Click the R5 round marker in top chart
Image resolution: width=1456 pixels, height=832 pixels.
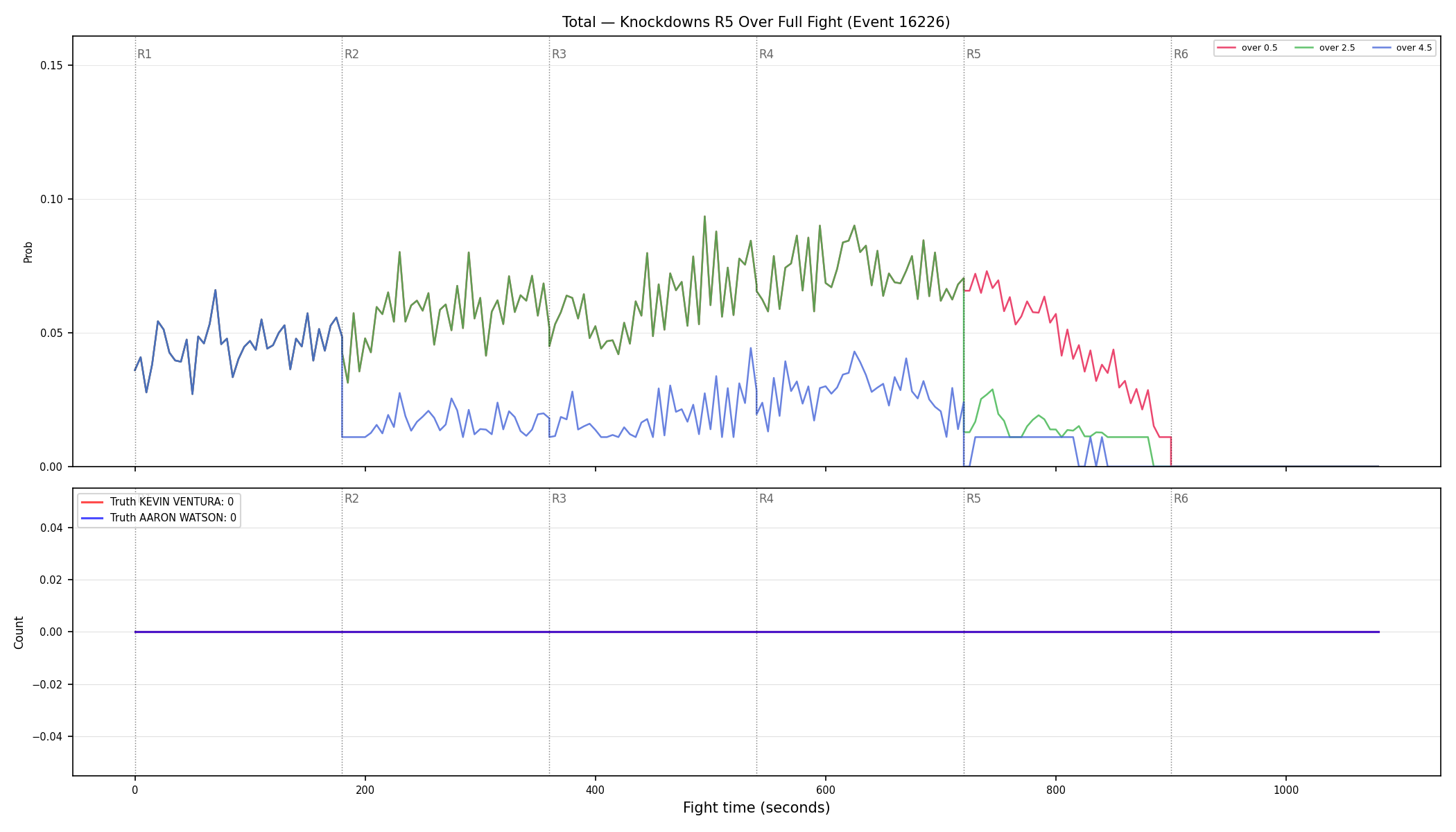(x=973, y=54)
